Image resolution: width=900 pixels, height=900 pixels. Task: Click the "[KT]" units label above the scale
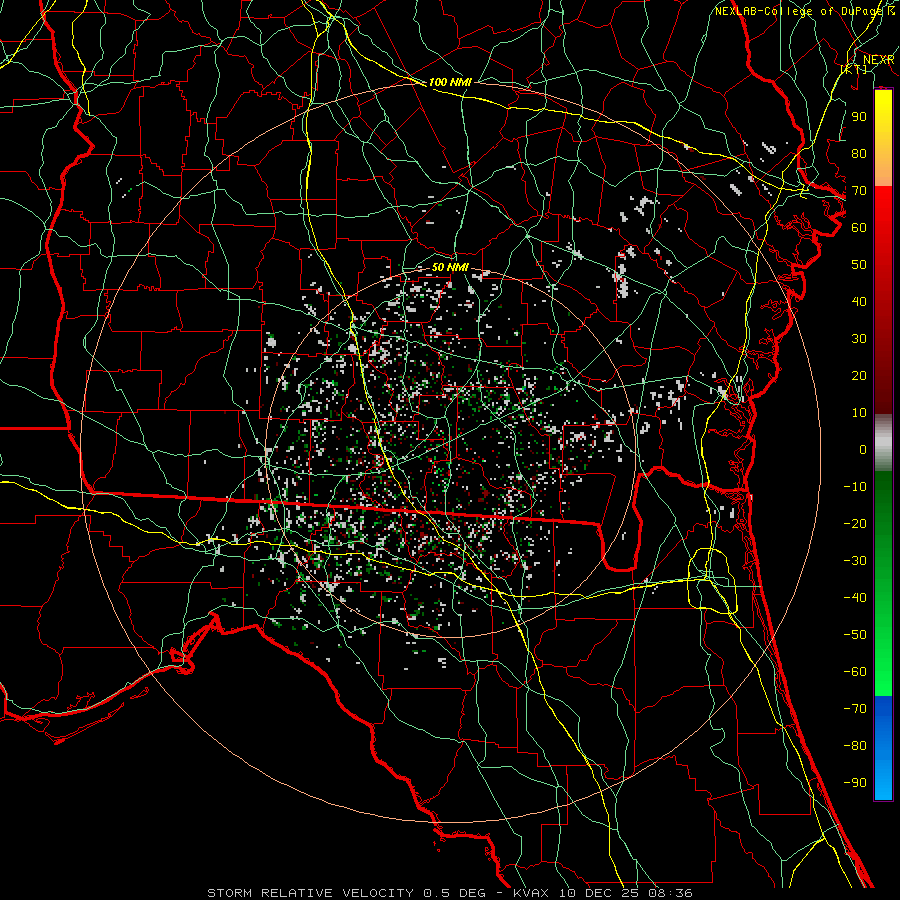[x=854, y=69]
